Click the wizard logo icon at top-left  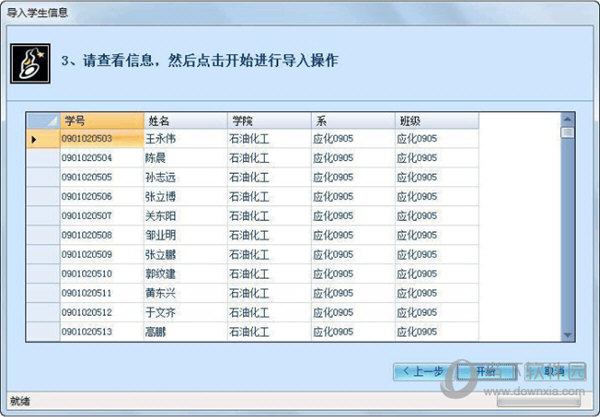coord(30,62)
